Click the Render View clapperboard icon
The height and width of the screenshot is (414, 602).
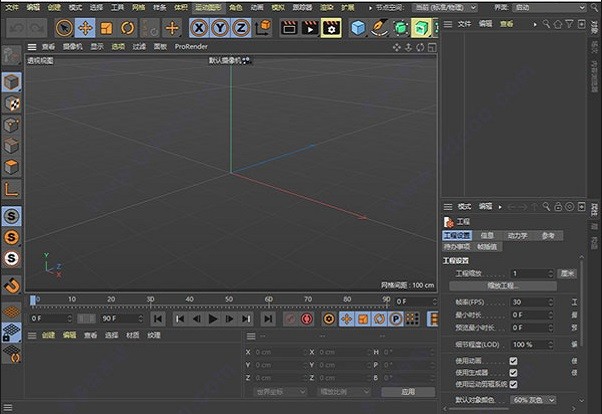[x=289, y=28]
